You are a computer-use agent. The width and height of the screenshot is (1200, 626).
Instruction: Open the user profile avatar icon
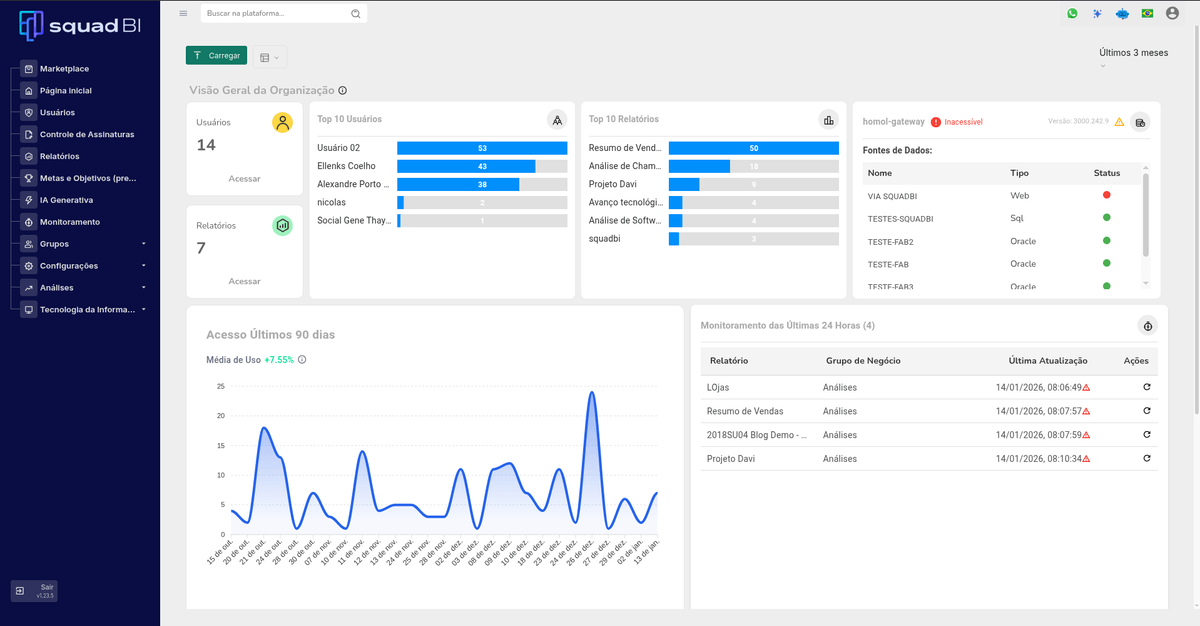click(x=1172, y=13)
